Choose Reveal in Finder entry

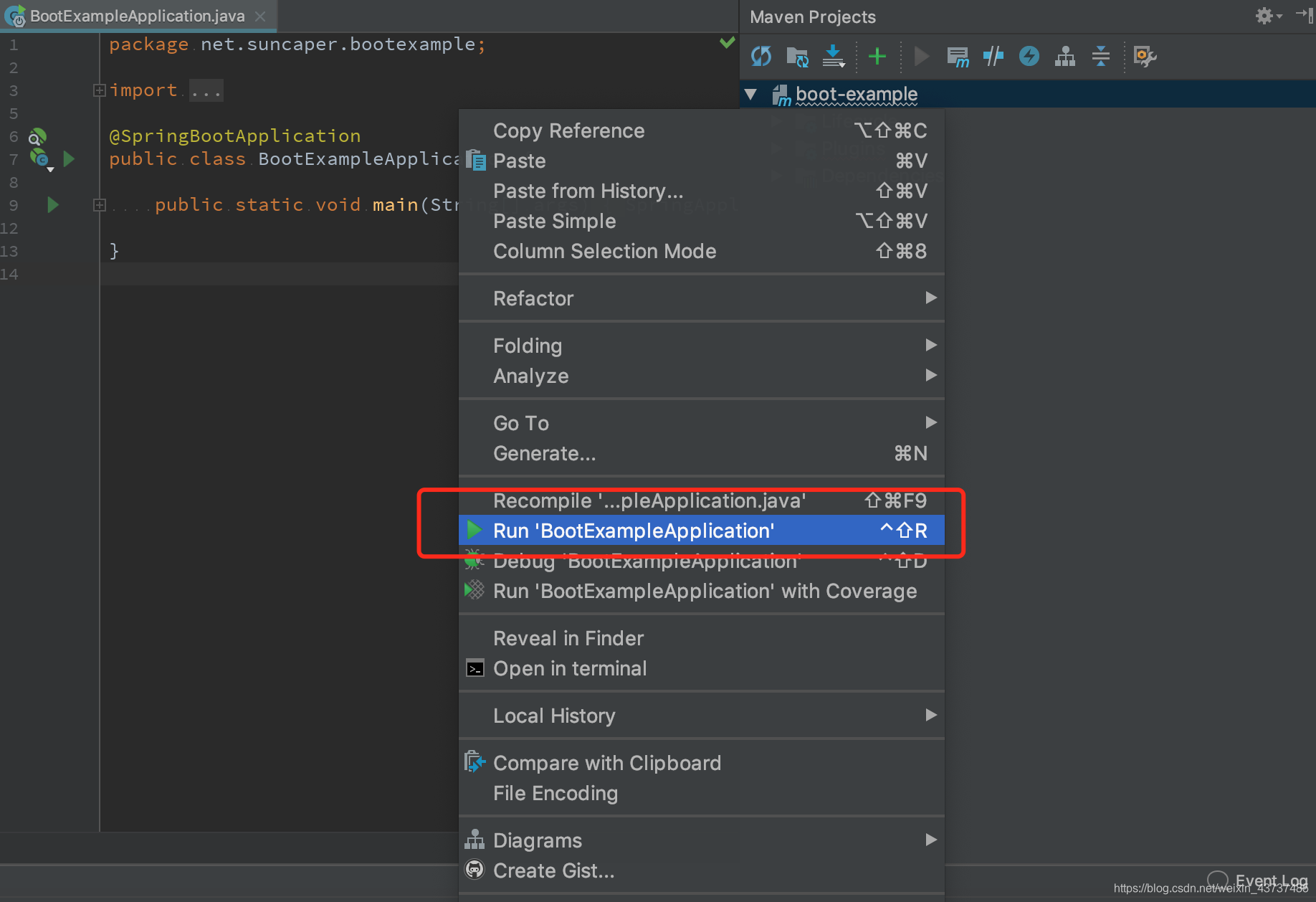tap(701, 638)
